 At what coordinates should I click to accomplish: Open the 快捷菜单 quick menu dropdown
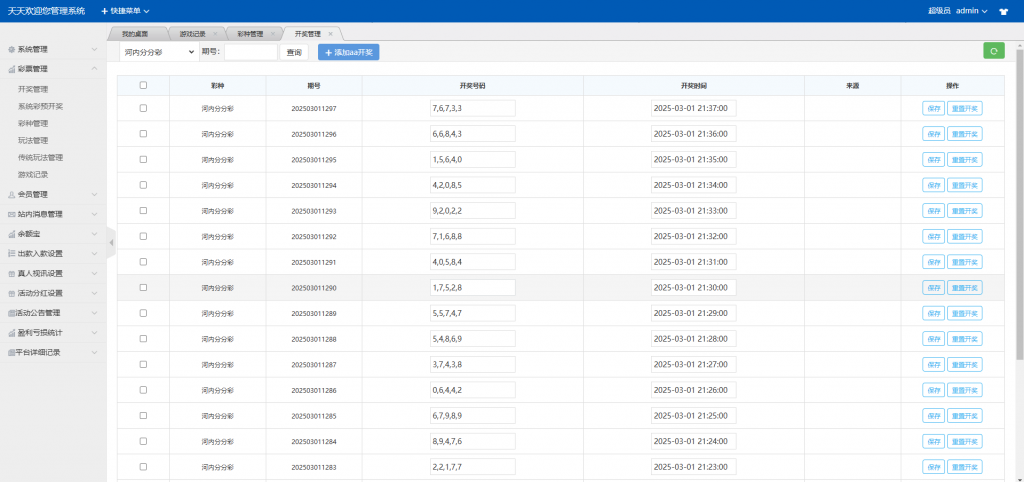pos(125,11)
